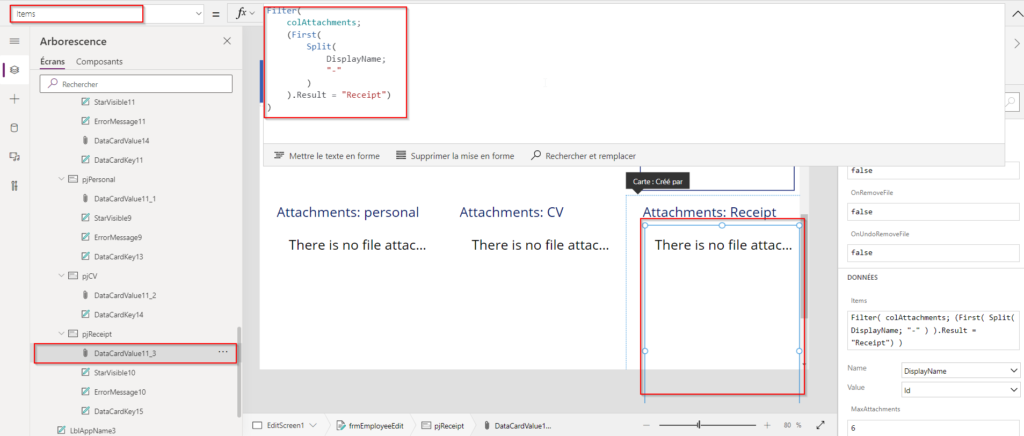
Task: Toggle the hamburger menu in left rail
Action: 14,41
